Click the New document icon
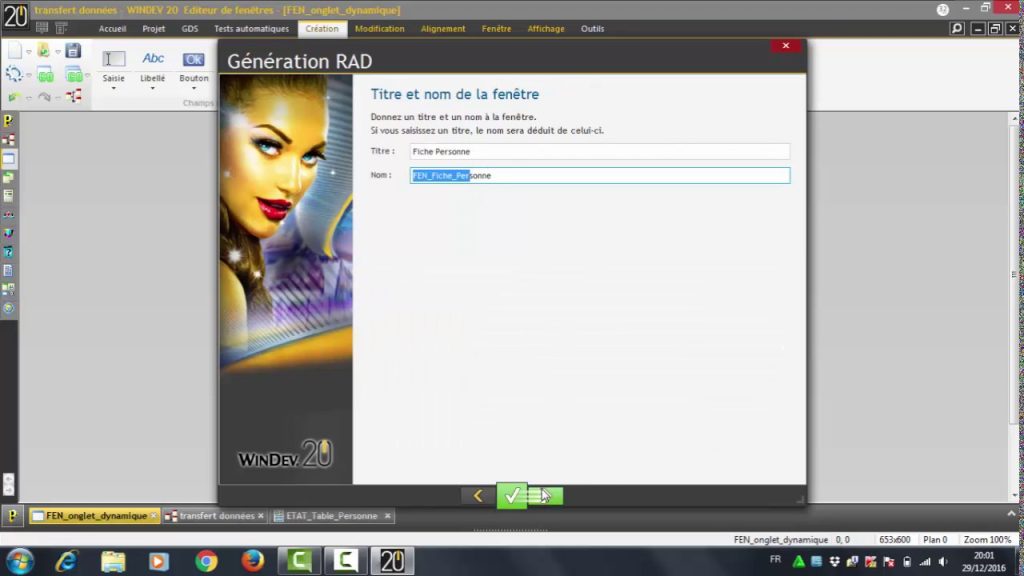 [x=14, y=50]
